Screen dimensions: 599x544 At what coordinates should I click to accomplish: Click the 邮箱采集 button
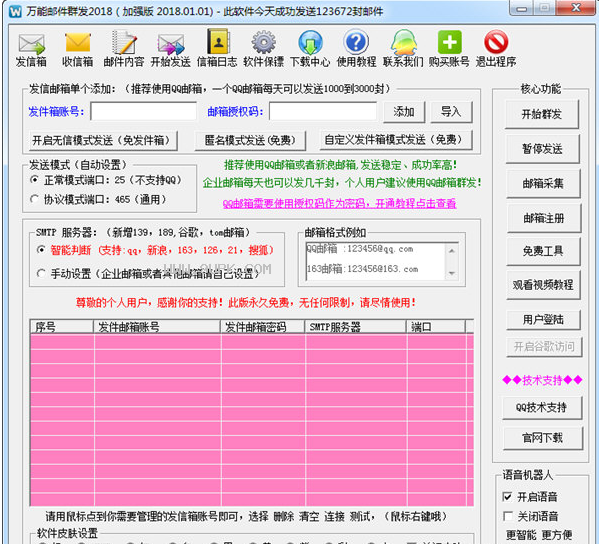(543, 183)
